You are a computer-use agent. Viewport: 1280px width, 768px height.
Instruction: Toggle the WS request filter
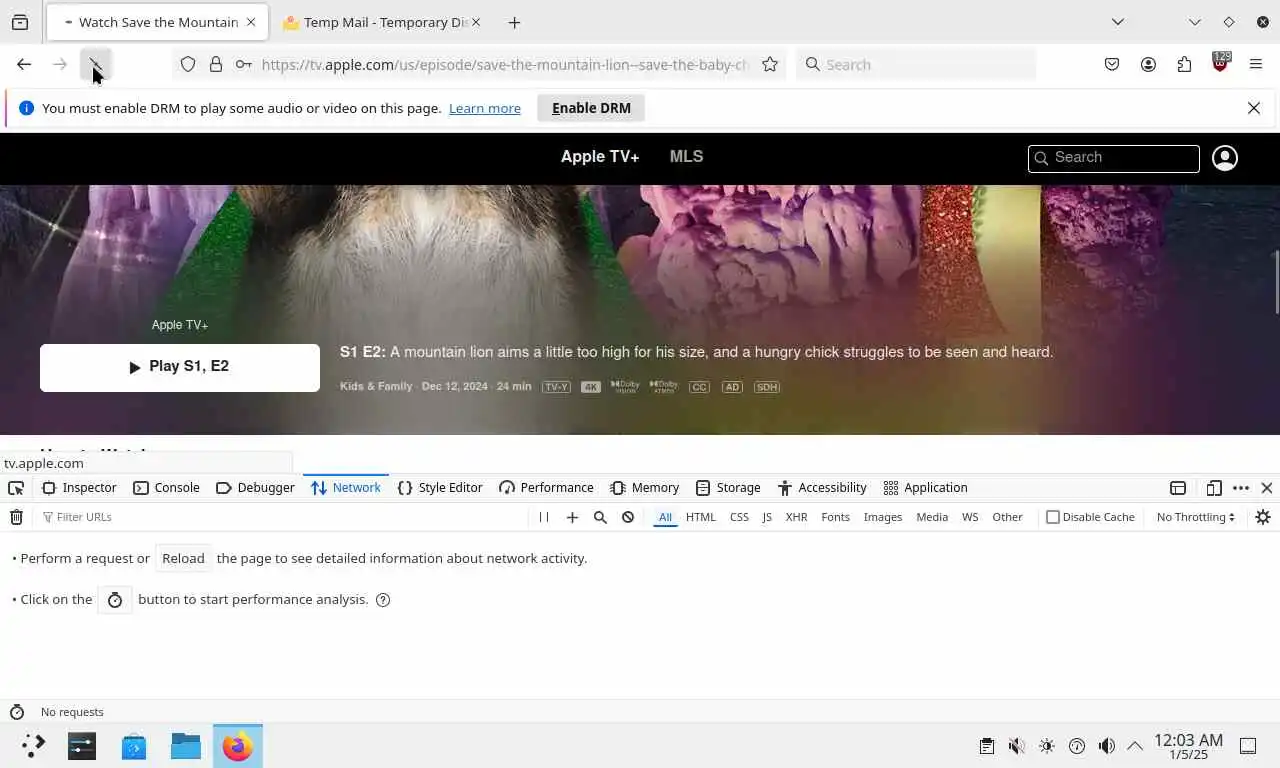(x=970, y=517)
